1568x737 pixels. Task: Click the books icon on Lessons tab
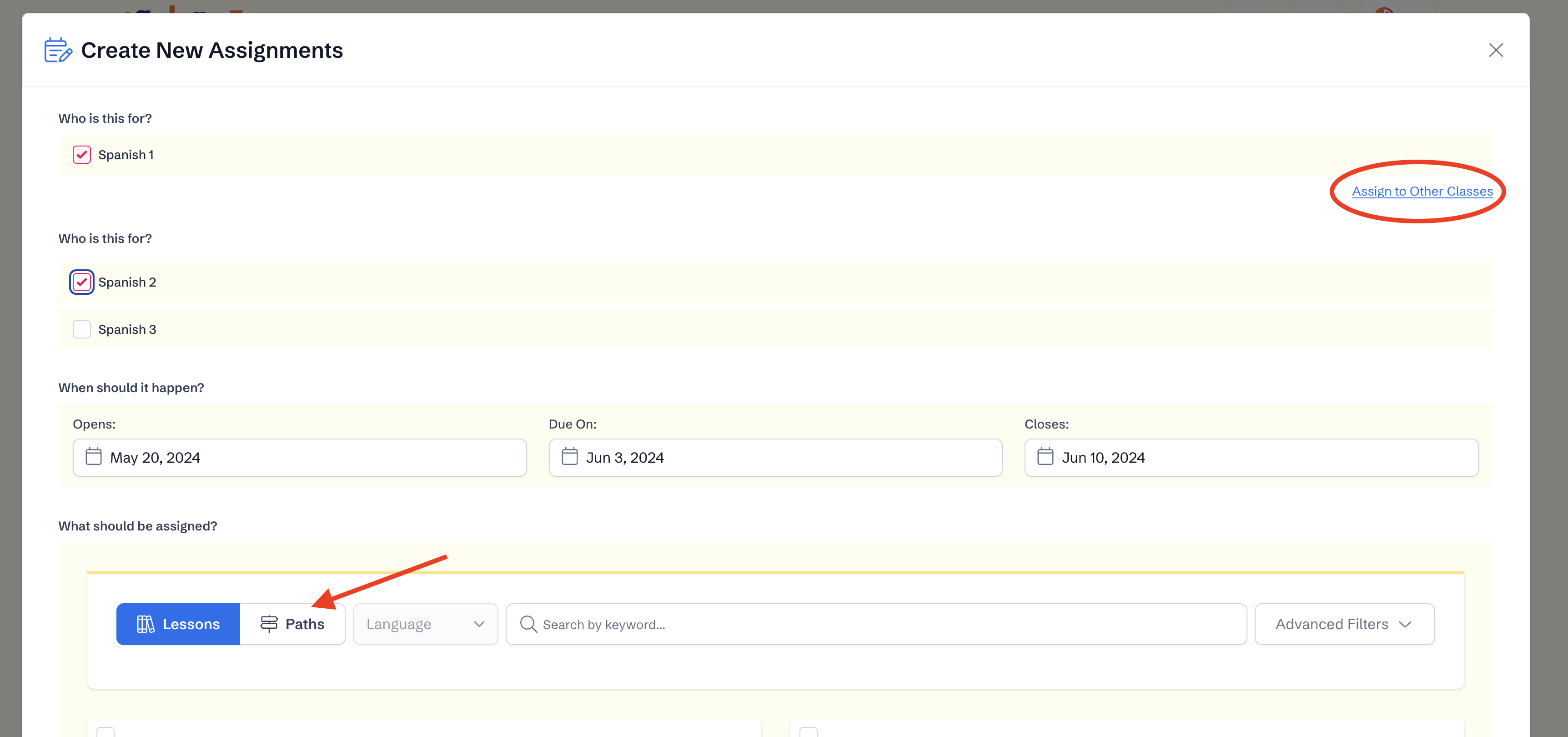tap(146, 624)
